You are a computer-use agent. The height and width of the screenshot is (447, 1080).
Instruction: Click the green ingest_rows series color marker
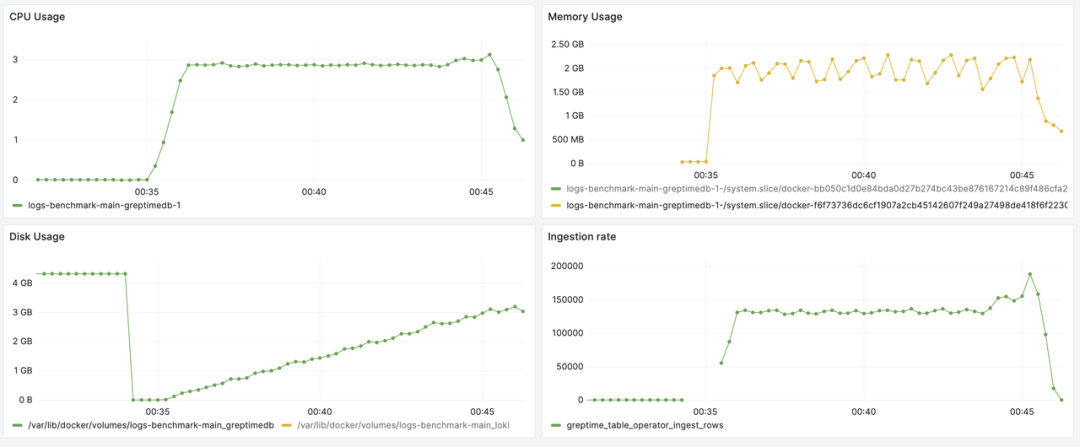pyautogui.click(x=555, y=426)
